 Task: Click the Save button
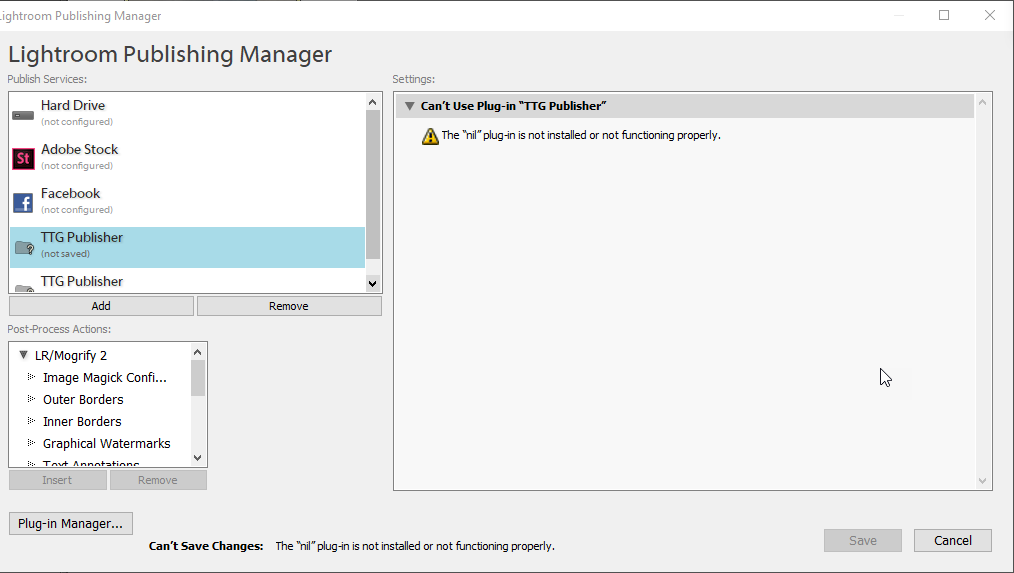(x=863, y=541)
